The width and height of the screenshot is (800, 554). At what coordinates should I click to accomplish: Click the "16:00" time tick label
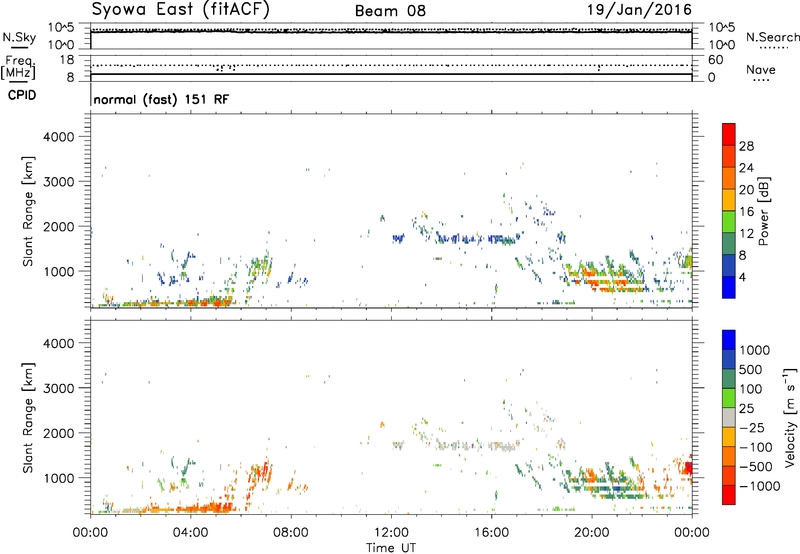[x=491, y=533]
